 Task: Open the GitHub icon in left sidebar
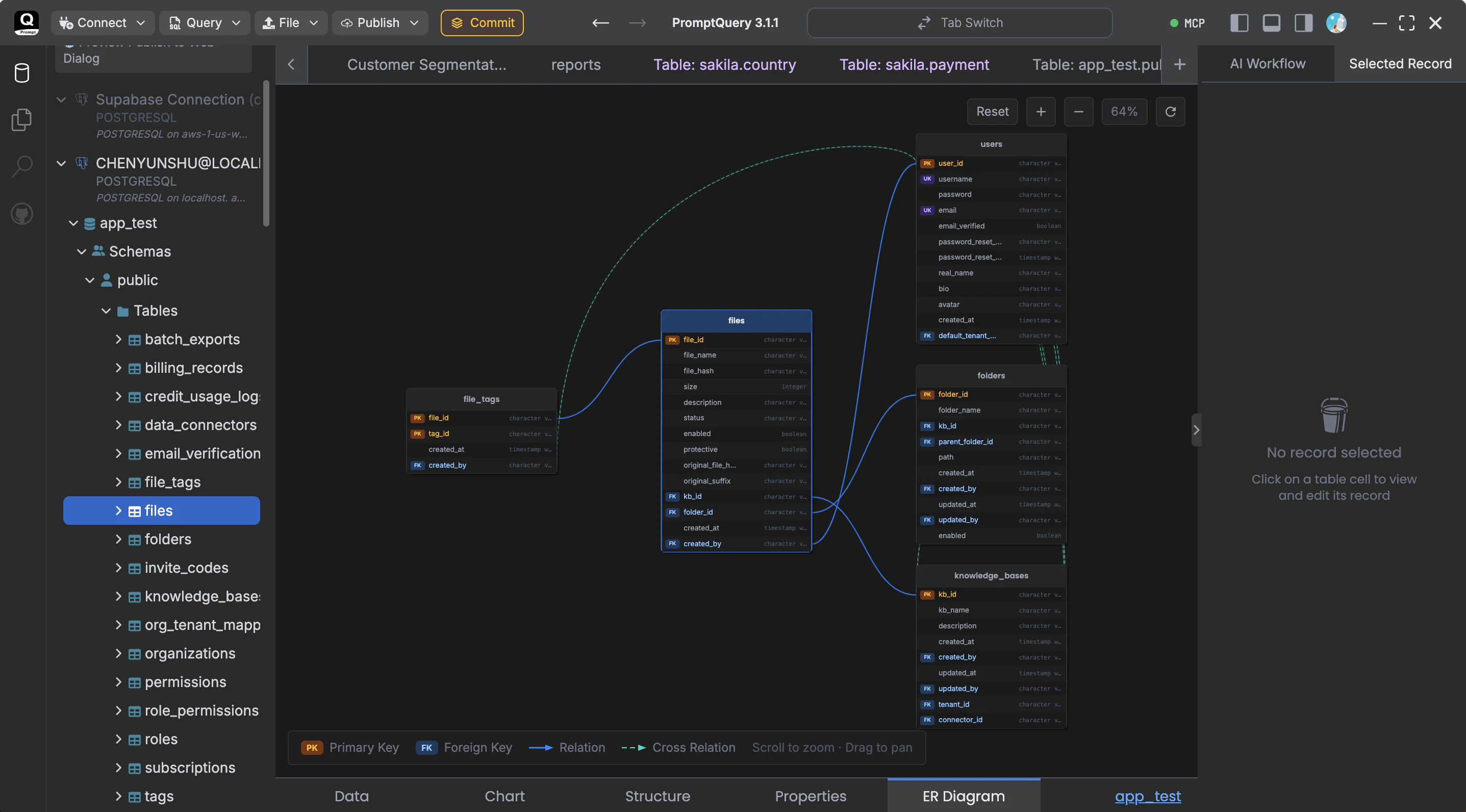click(21, 214)
